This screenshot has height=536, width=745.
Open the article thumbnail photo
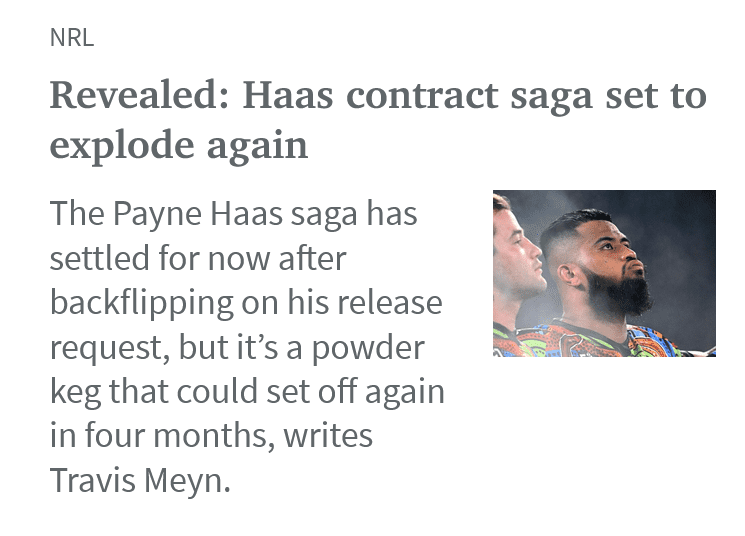tap(604, 273)
